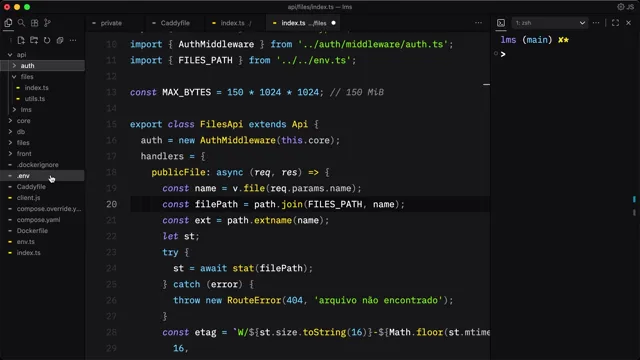Open terminal panel more actions ellipsis

[596, 23]
